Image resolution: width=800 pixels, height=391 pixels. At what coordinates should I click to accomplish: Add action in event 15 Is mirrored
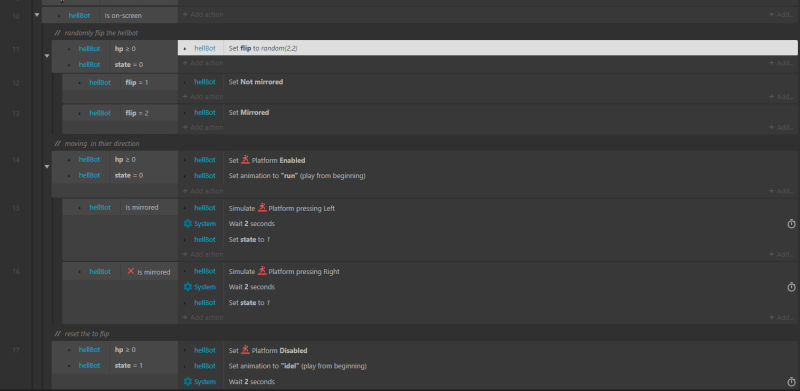[203, 254]
